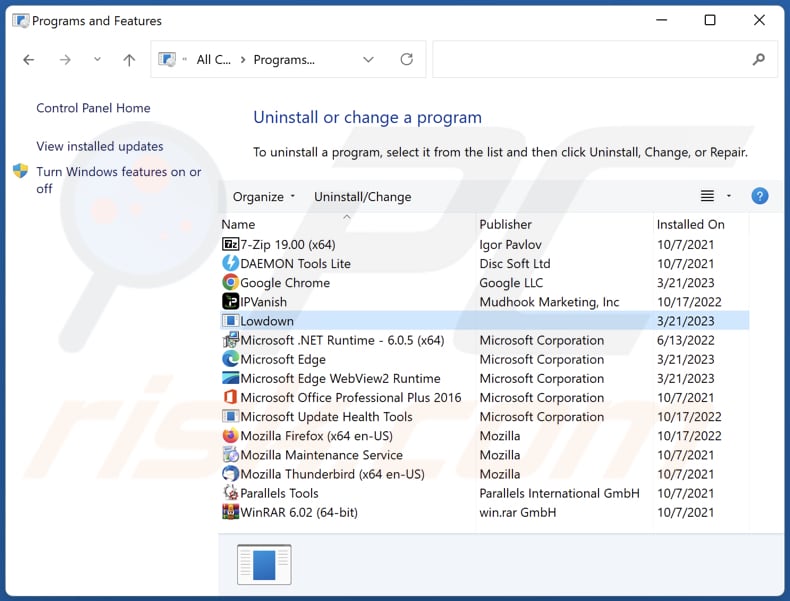
Task: Click the WinRAR icon
Action: point(230,512)
